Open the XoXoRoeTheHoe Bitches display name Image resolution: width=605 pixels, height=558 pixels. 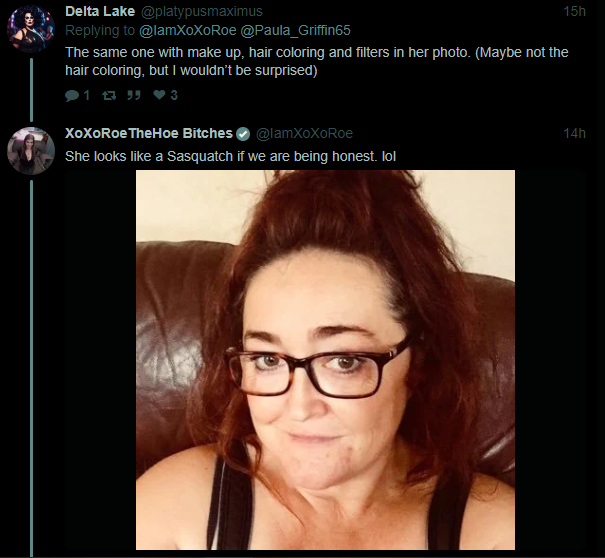click(149, 133)
